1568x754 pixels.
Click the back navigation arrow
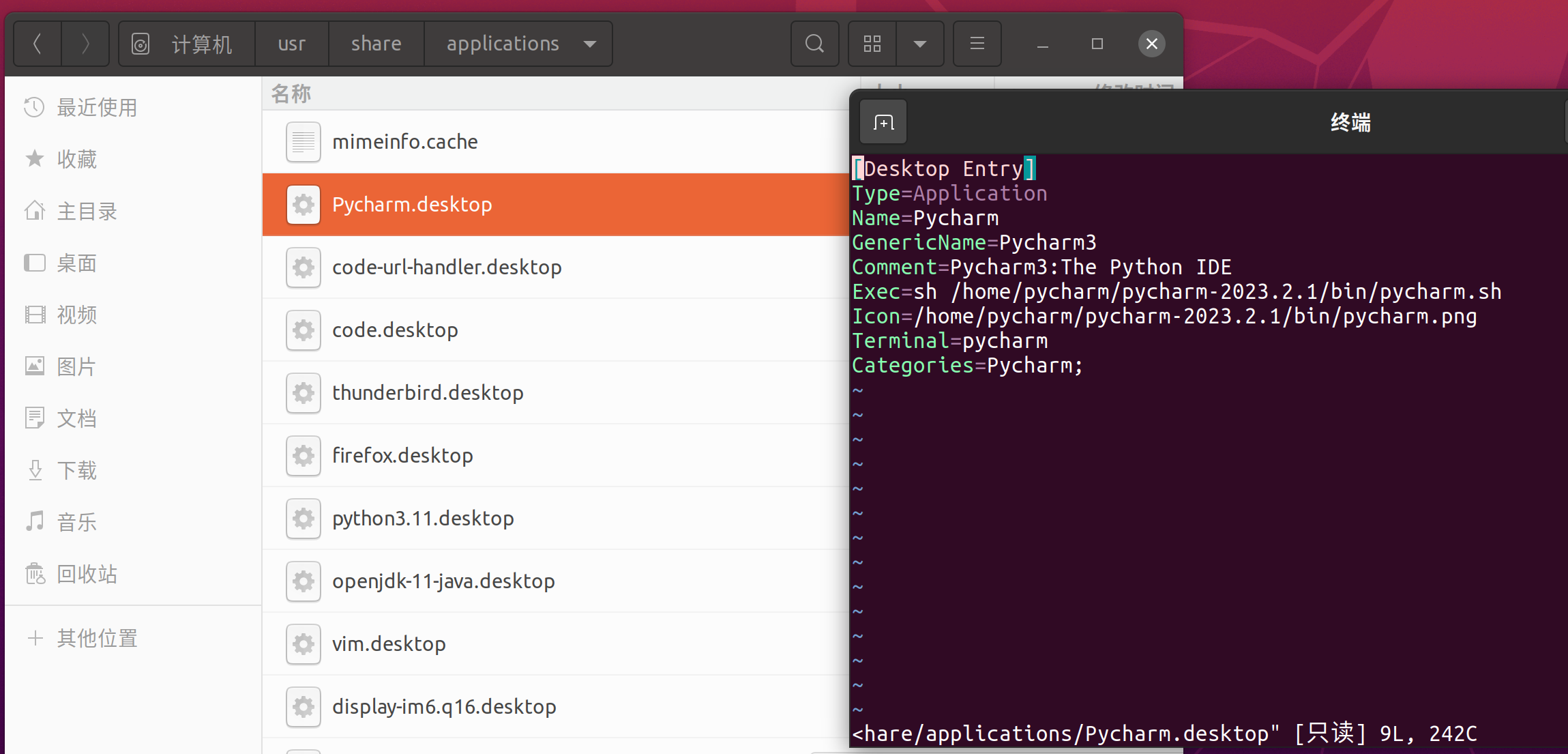pos(38,44)
